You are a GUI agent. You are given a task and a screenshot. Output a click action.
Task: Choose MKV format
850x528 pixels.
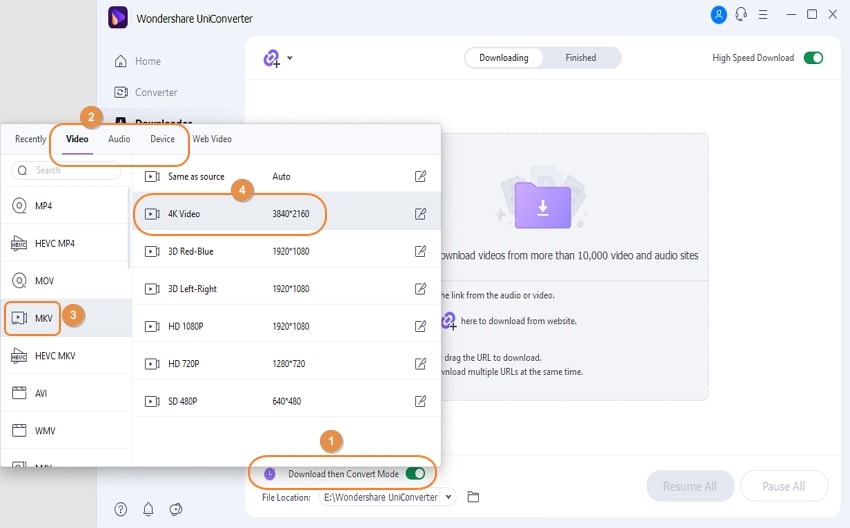[65, 318]
